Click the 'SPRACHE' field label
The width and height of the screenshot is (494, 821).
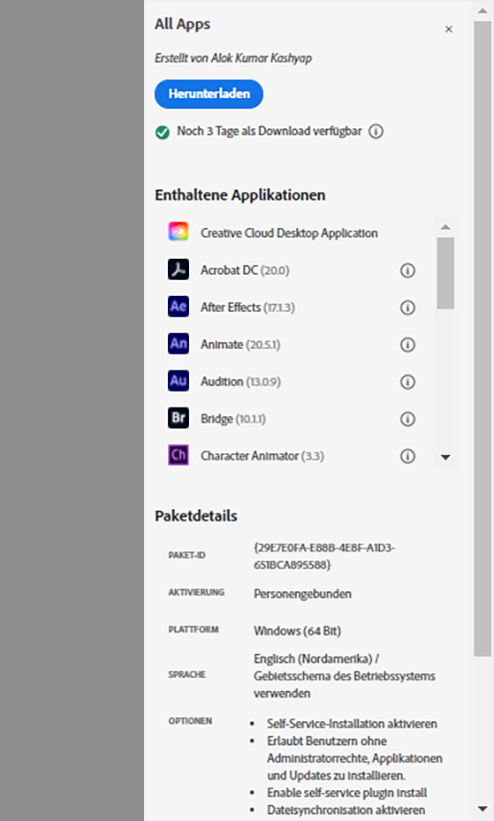[186, 675]
